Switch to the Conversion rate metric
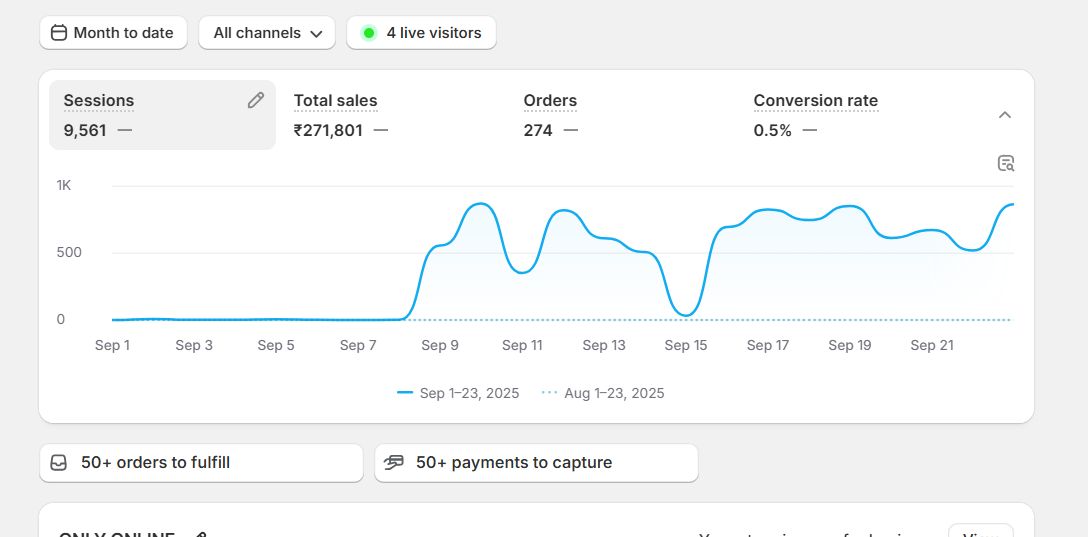This screenshot has height=537, width=1088. pyautogui.click(x=815, y=101)
